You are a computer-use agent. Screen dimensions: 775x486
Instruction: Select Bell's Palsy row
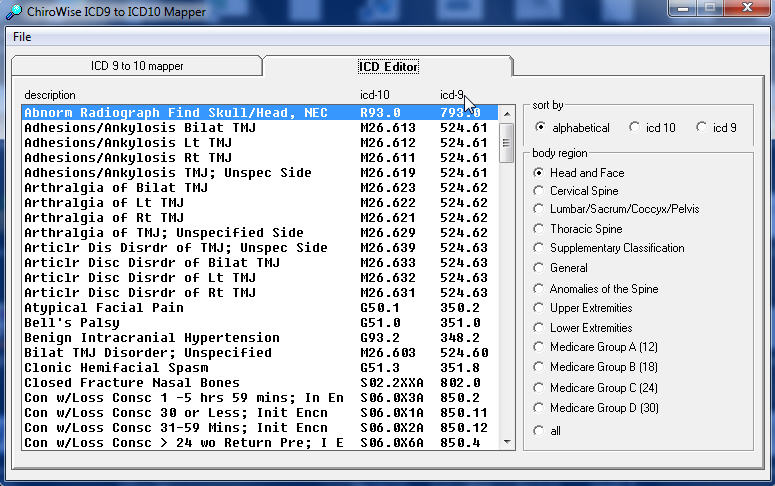pyautogui.click(x=260, y=323)
